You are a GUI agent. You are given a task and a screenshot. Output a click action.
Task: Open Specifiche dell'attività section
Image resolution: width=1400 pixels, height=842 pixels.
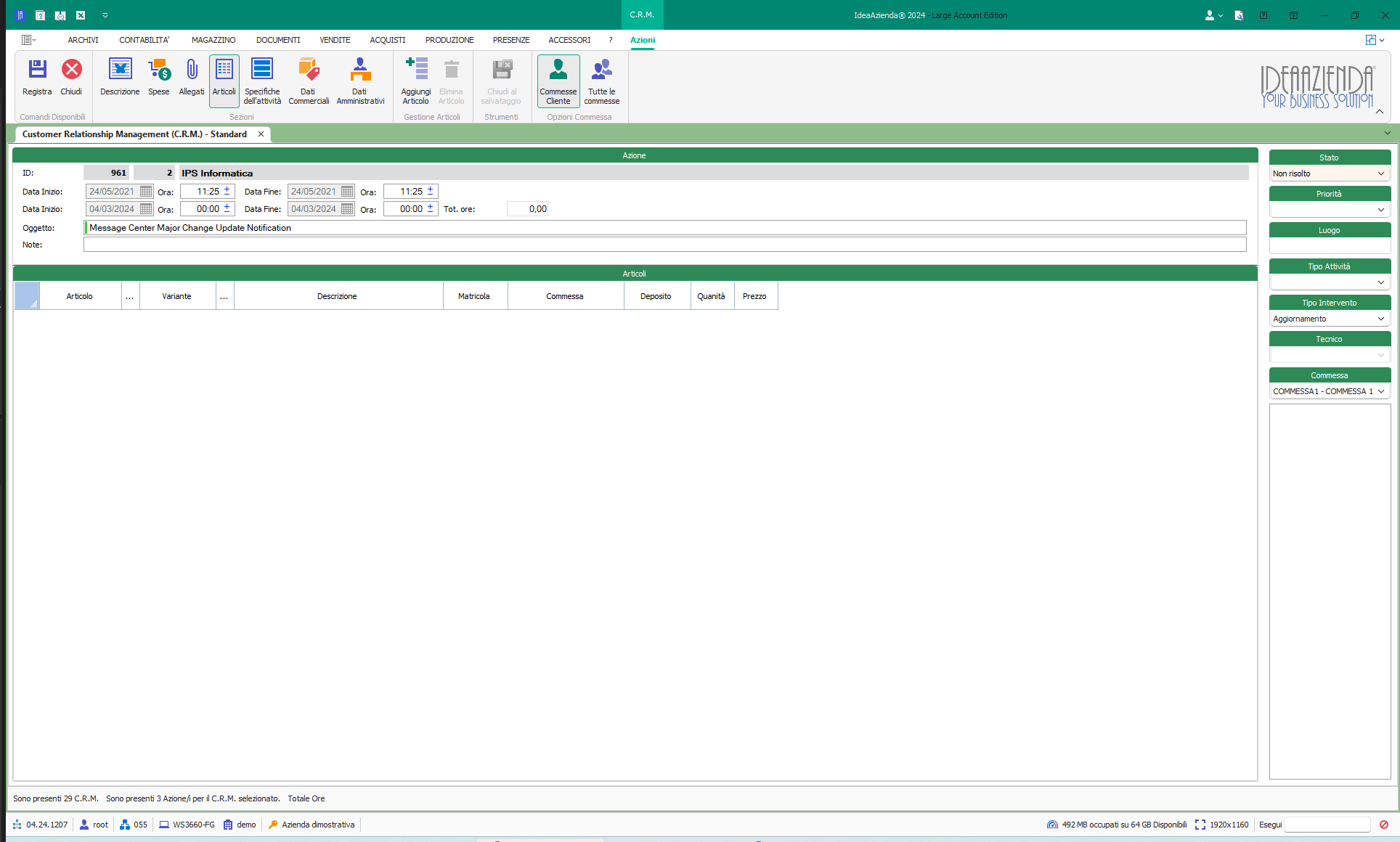click(x=262, y=81)
